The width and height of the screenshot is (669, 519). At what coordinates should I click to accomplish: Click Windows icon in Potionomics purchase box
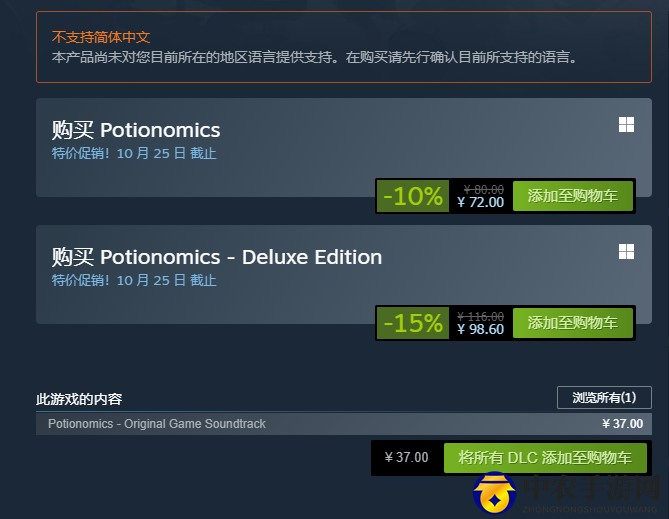click(x=626, y=125)
